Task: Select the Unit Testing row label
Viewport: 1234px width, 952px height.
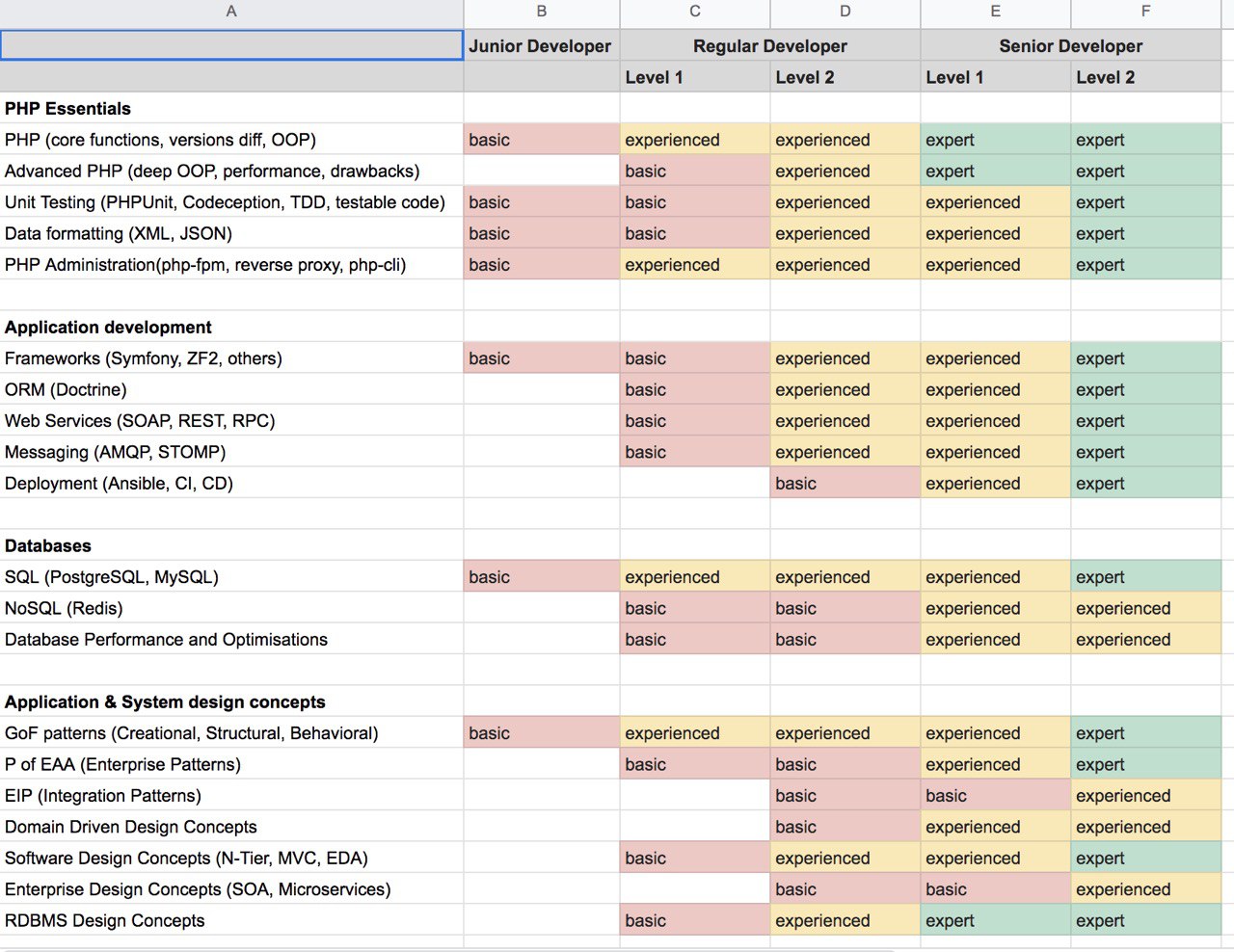Action: pos(231,202)
